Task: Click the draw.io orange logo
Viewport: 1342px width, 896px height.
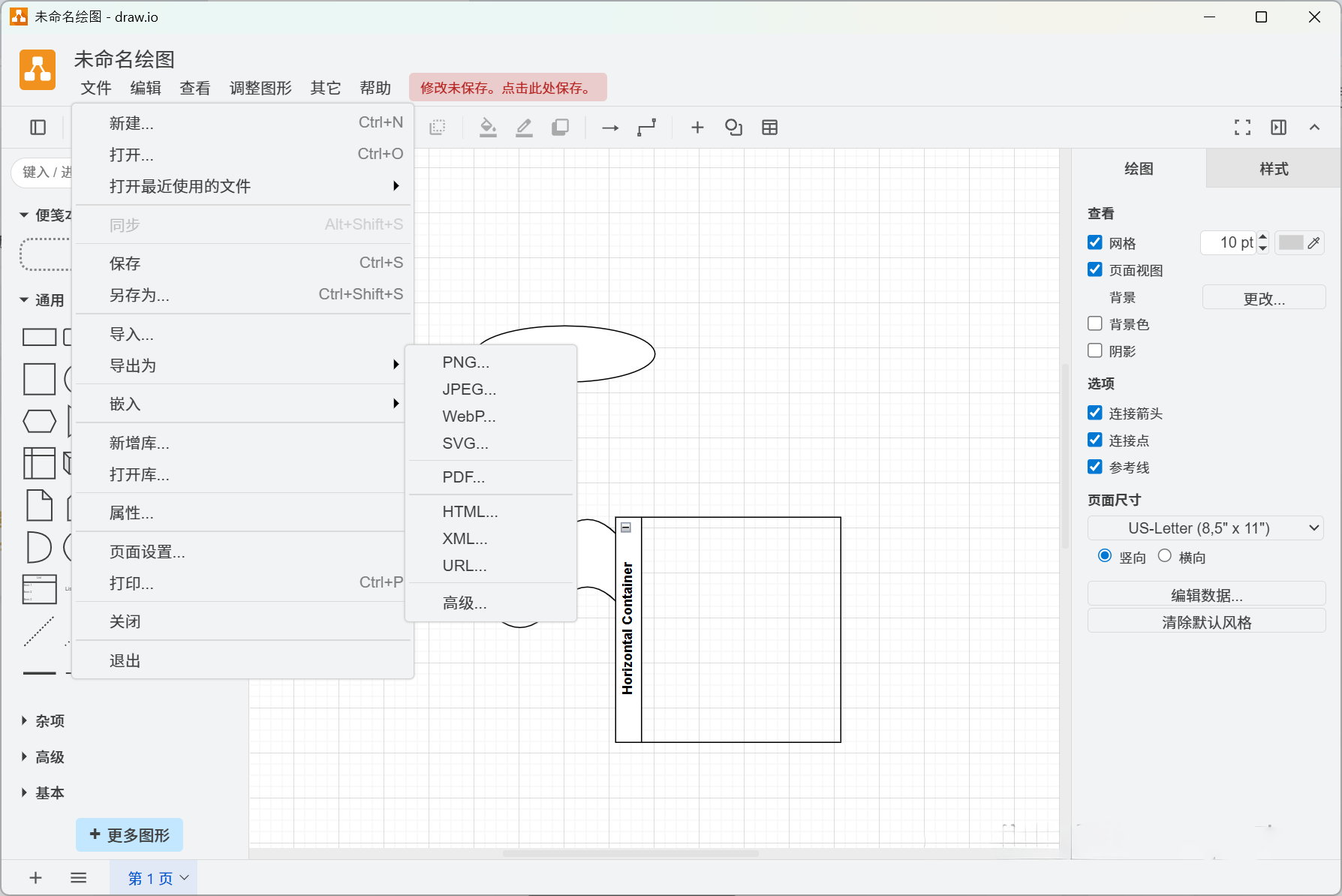Action: click(x=38, y=70)
